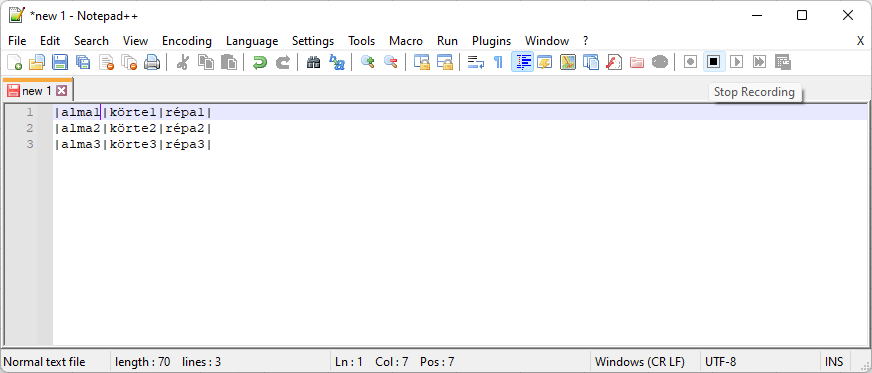Create a new document with the New icon

[x=14, y=62]
